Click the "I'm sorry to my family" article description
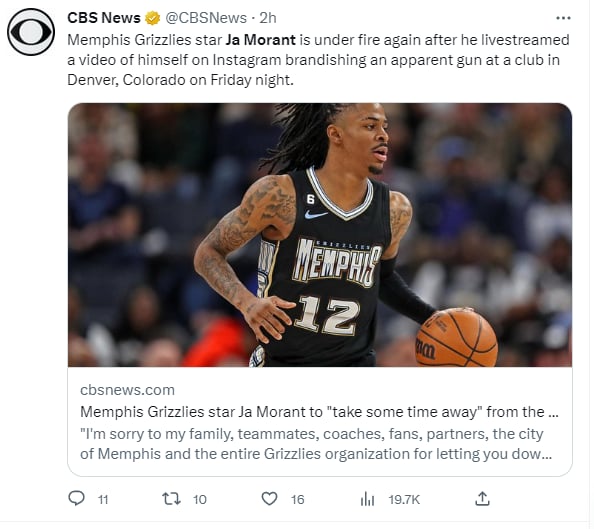Viewport: 594px width, 529px height. [316, 444]
